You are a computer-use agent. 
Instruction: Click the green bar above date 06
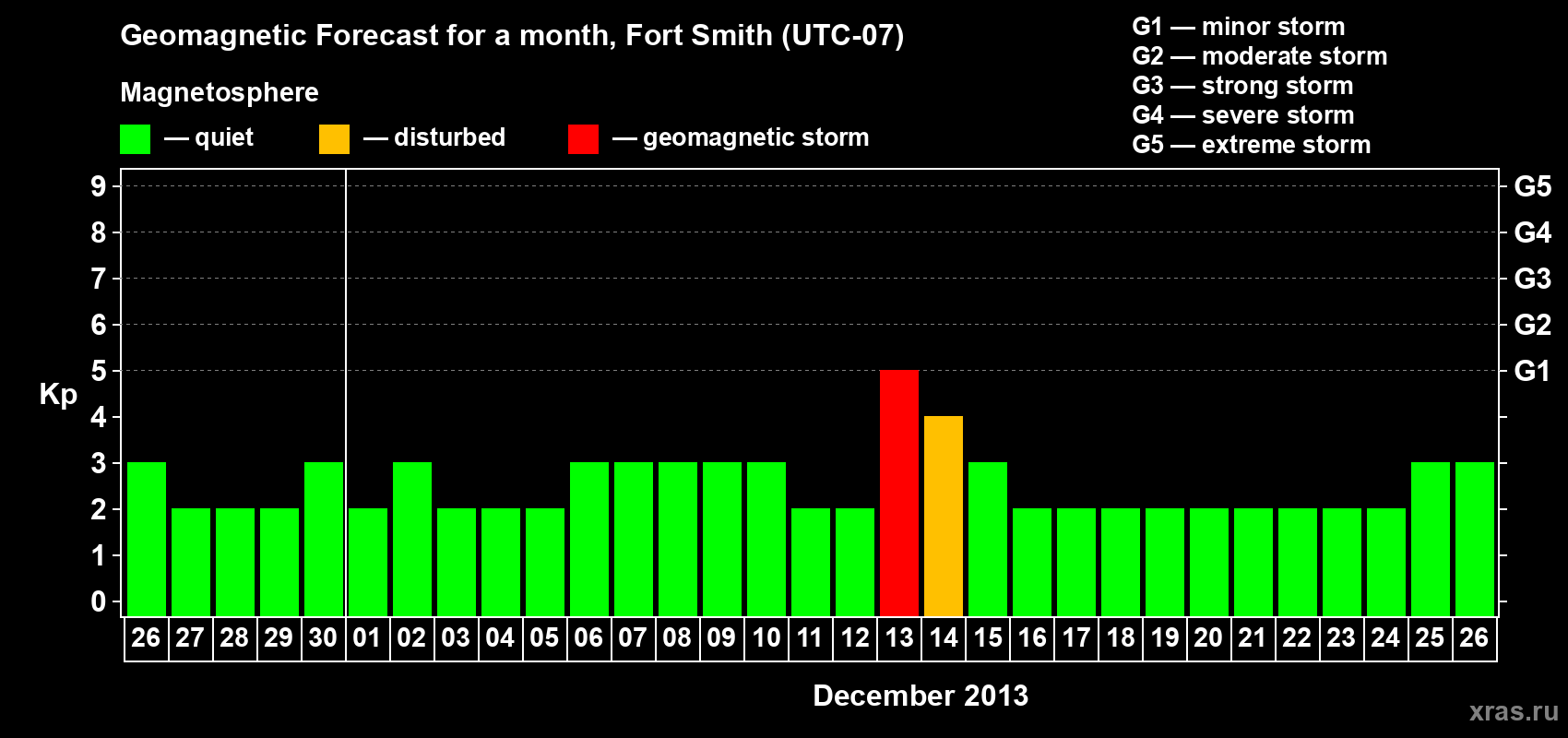pos(589,539)
